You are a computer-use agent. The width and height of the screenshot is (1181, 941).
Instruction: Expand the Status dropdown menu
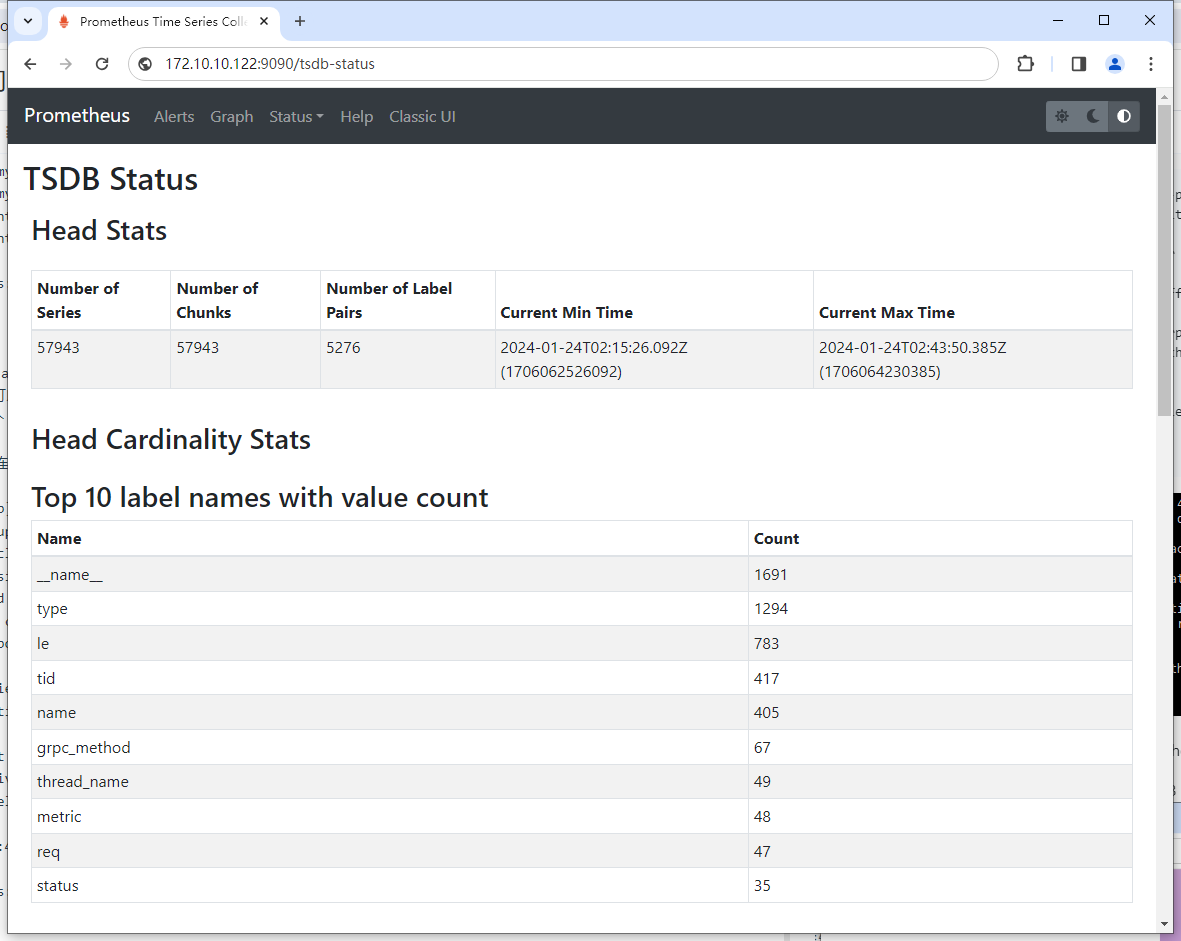pyautogui.click(x=296, y=117)
